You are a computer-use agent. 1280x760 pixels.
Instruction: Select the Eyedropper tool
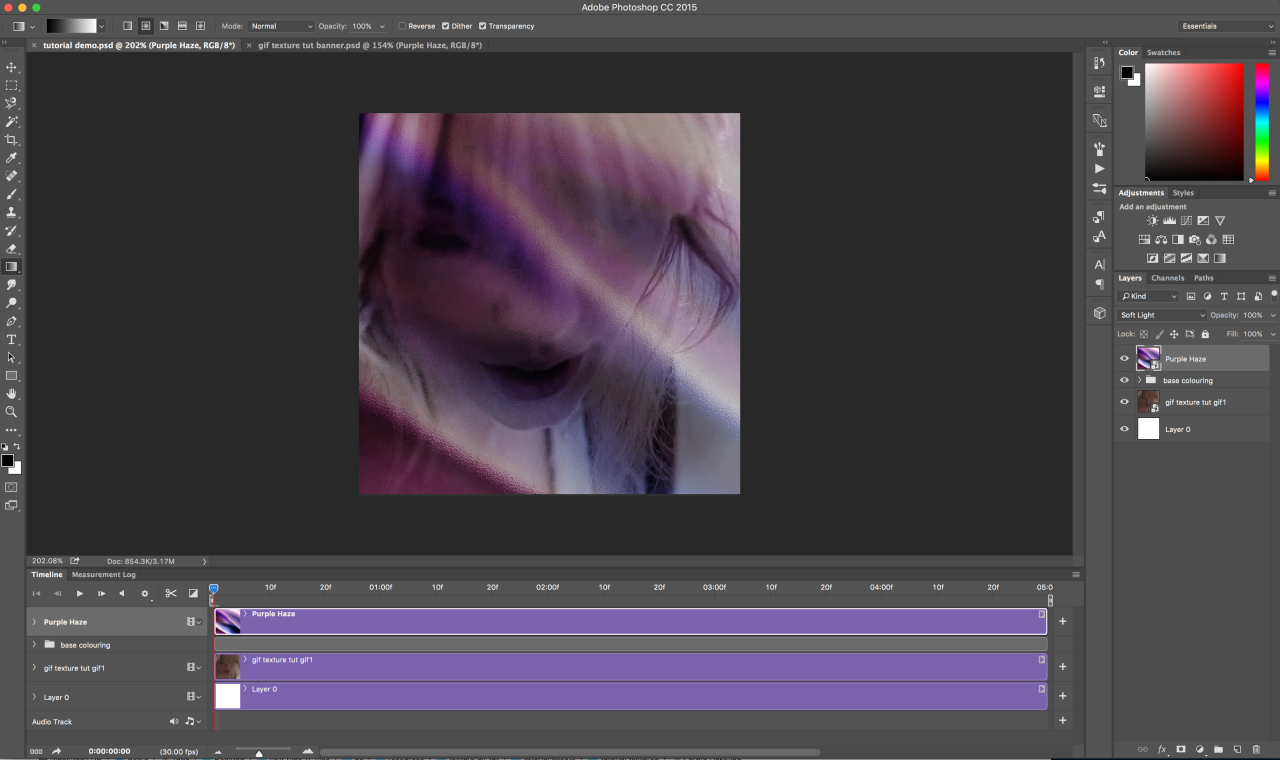[x=12, y=158]
